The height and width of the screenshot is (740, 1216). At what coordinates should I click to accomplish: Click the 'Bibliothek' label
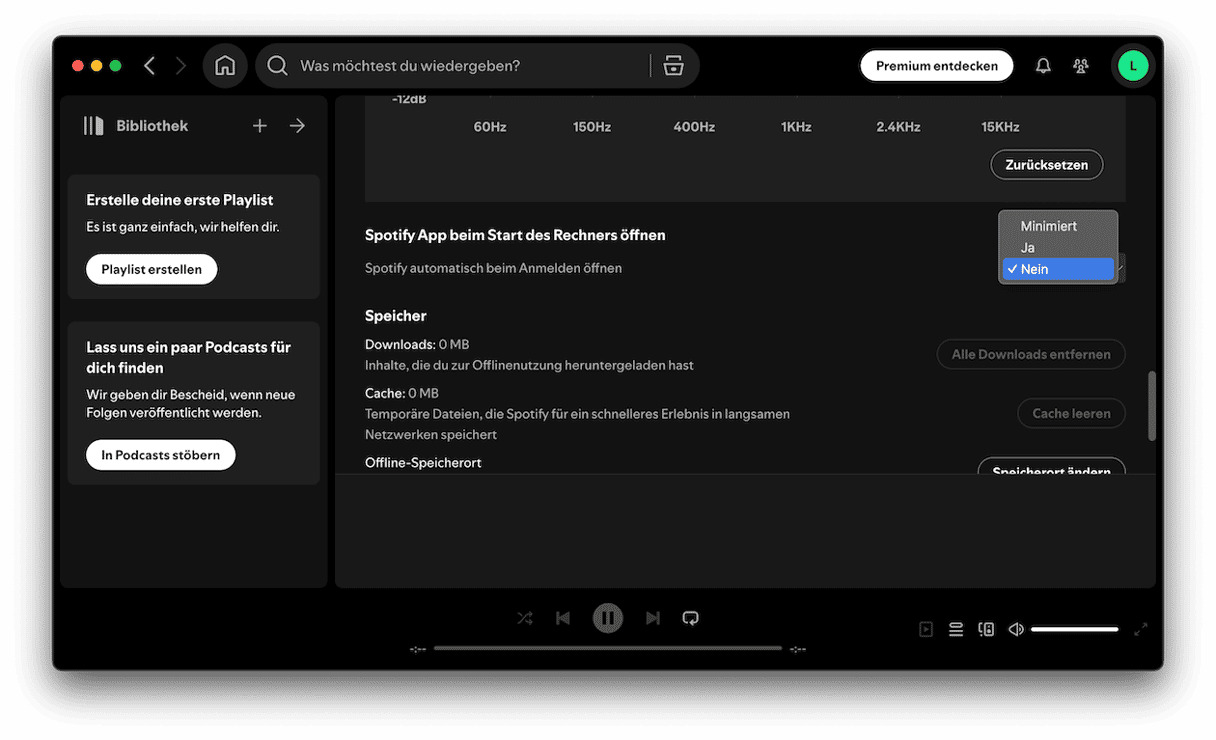[152, 126]
